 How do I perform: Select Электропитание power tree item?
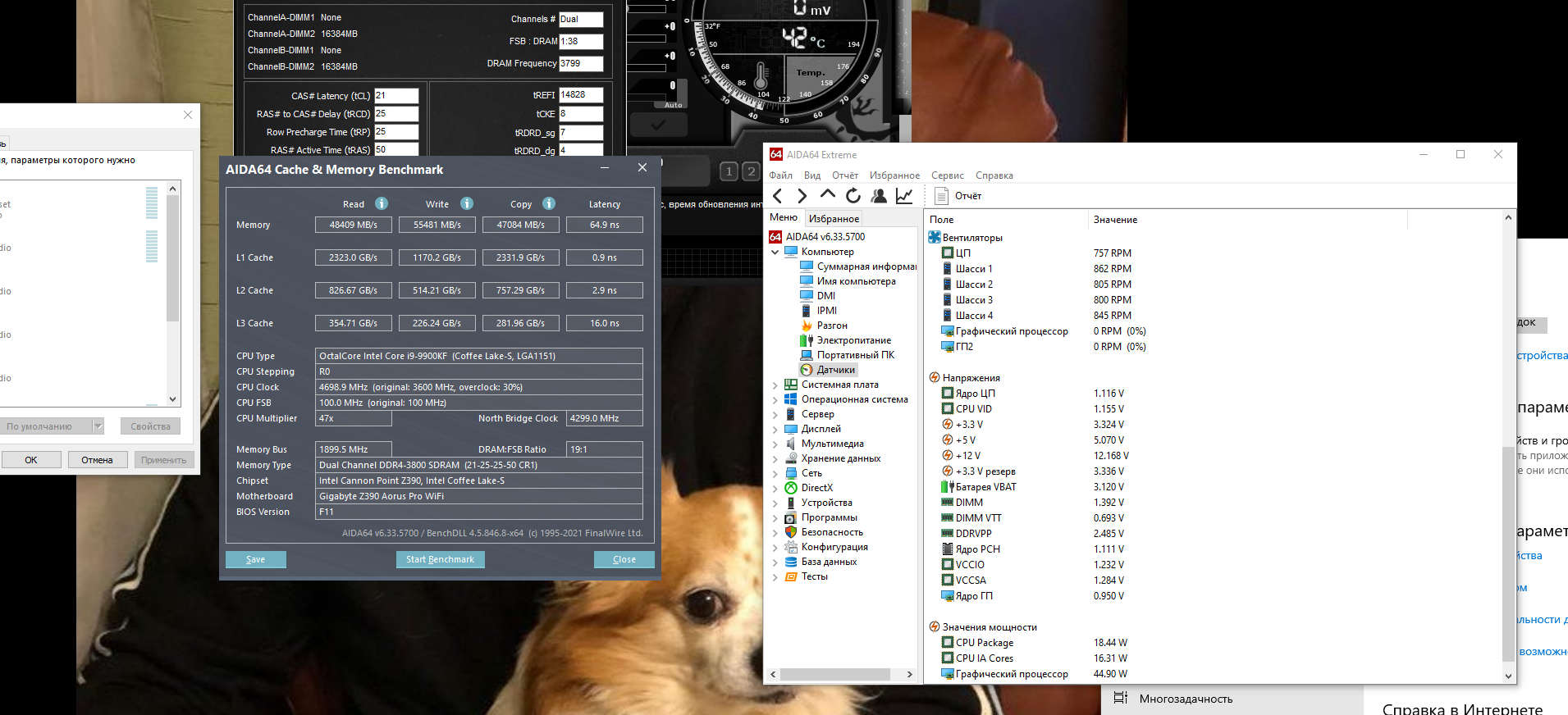point(845,340)
